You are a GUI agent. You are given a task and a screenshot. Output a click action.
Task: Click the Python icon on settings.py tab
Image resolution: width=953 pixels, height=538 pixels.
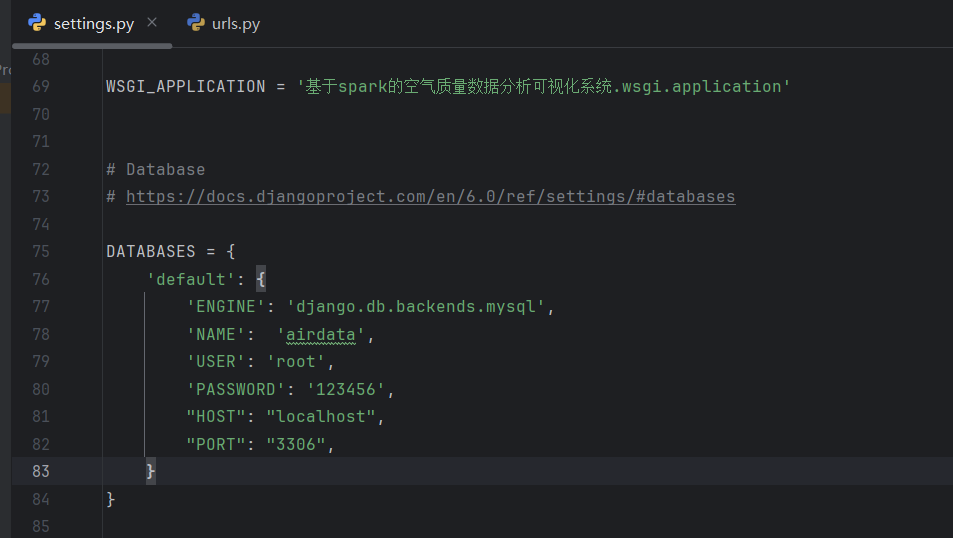pyautogui.click(x=37, y=22)
